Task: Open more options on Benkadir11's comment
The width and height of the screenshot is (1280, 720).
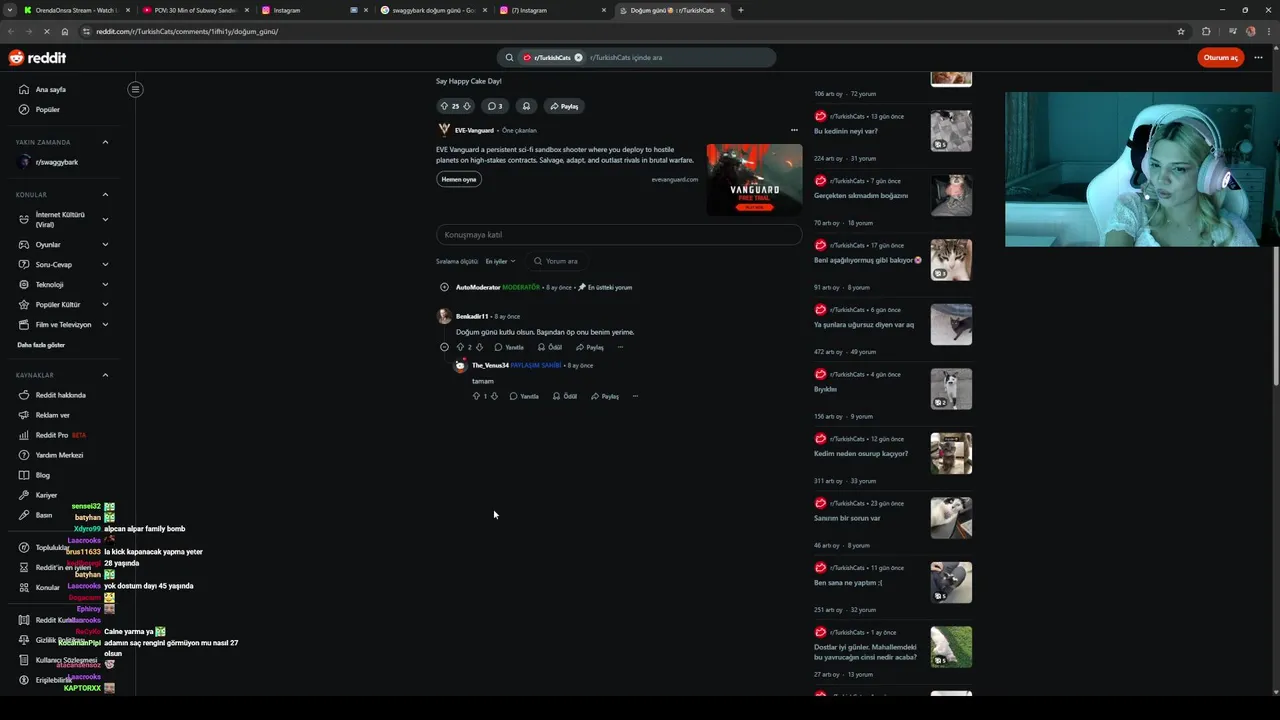Action: click(x=620, y=347)
